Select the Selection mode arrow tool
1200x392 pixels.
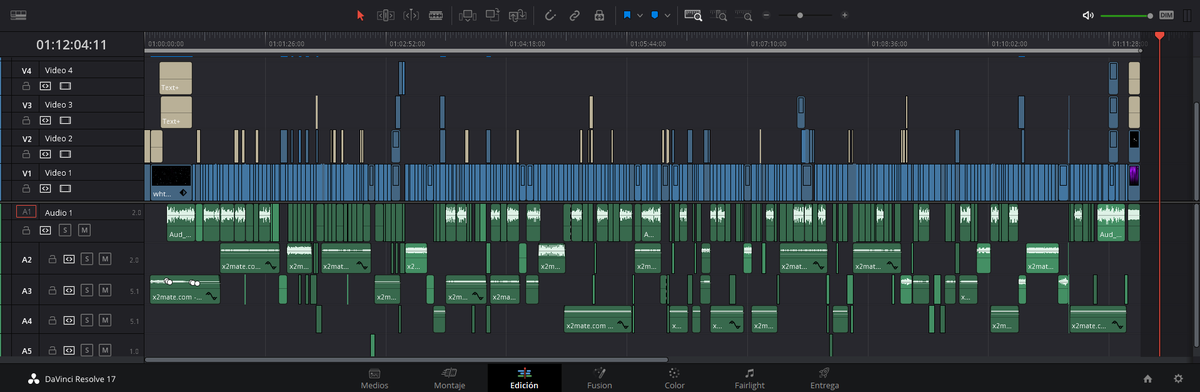point(361,15)
